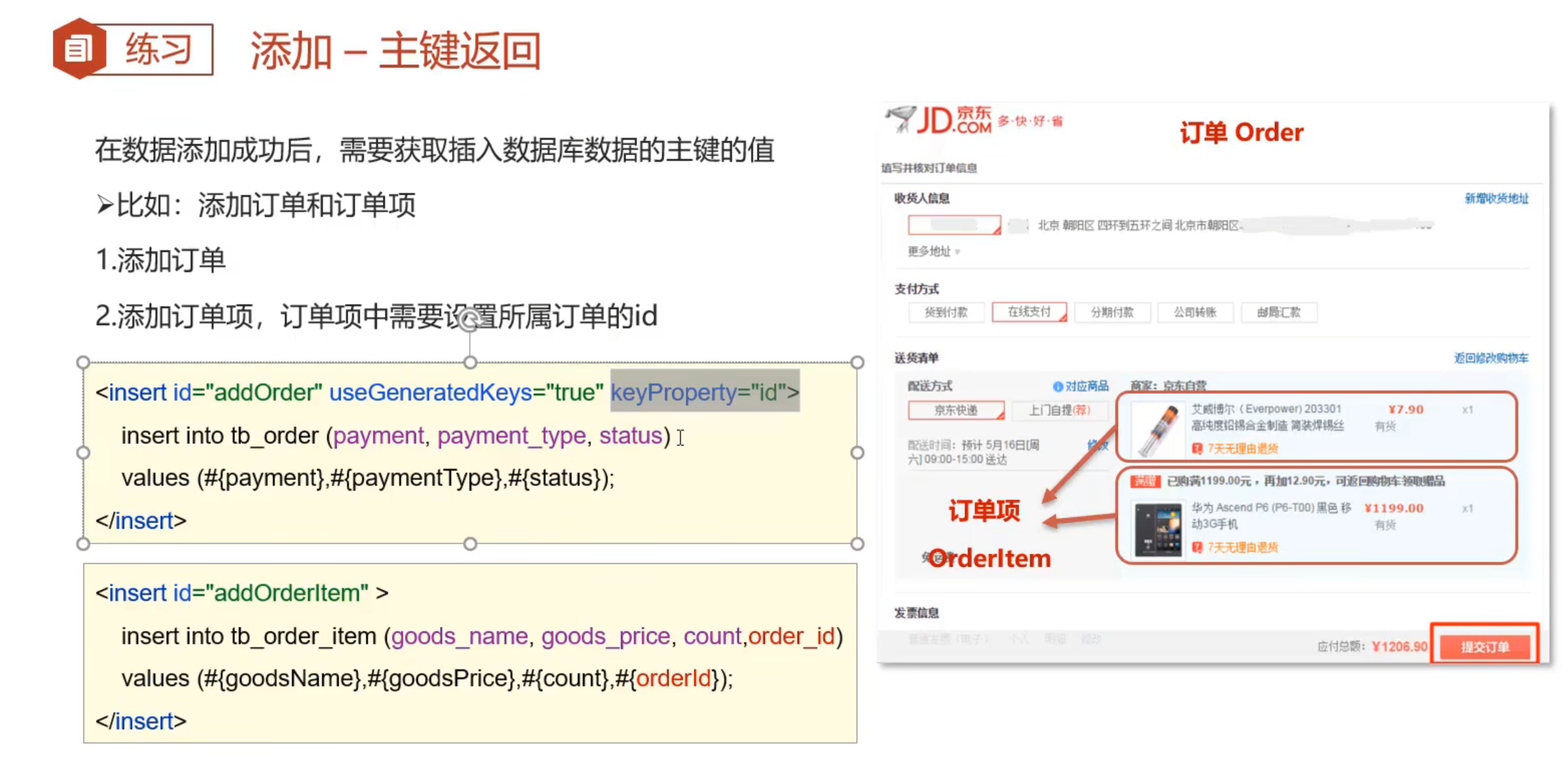This screenshot has height=761, width=1568.
Task: Choose the 京东快递 delivery method
Action: click(956, 410)
